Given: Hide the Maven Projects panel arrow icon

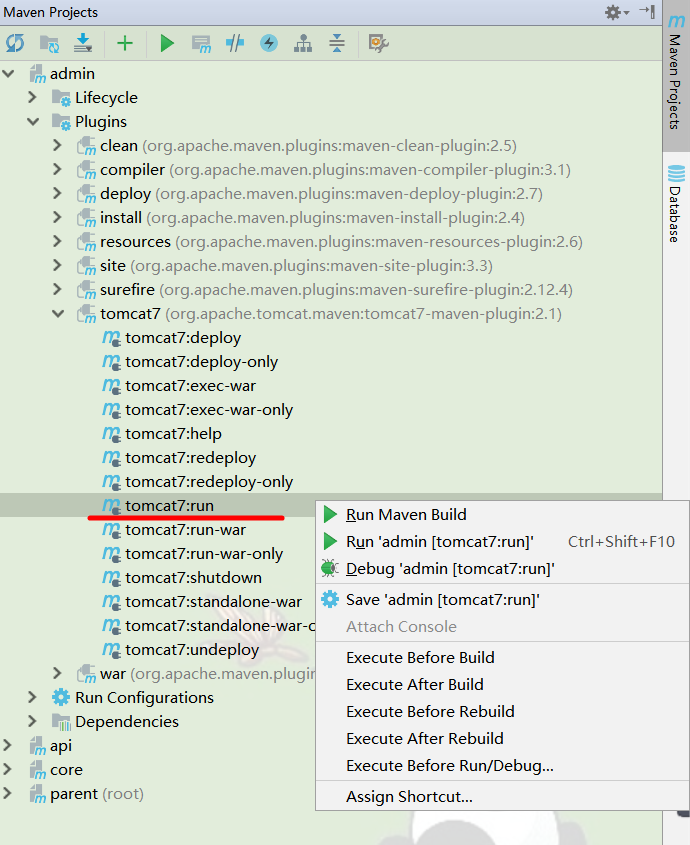Looking at the screenshot, I should point(647,12).
